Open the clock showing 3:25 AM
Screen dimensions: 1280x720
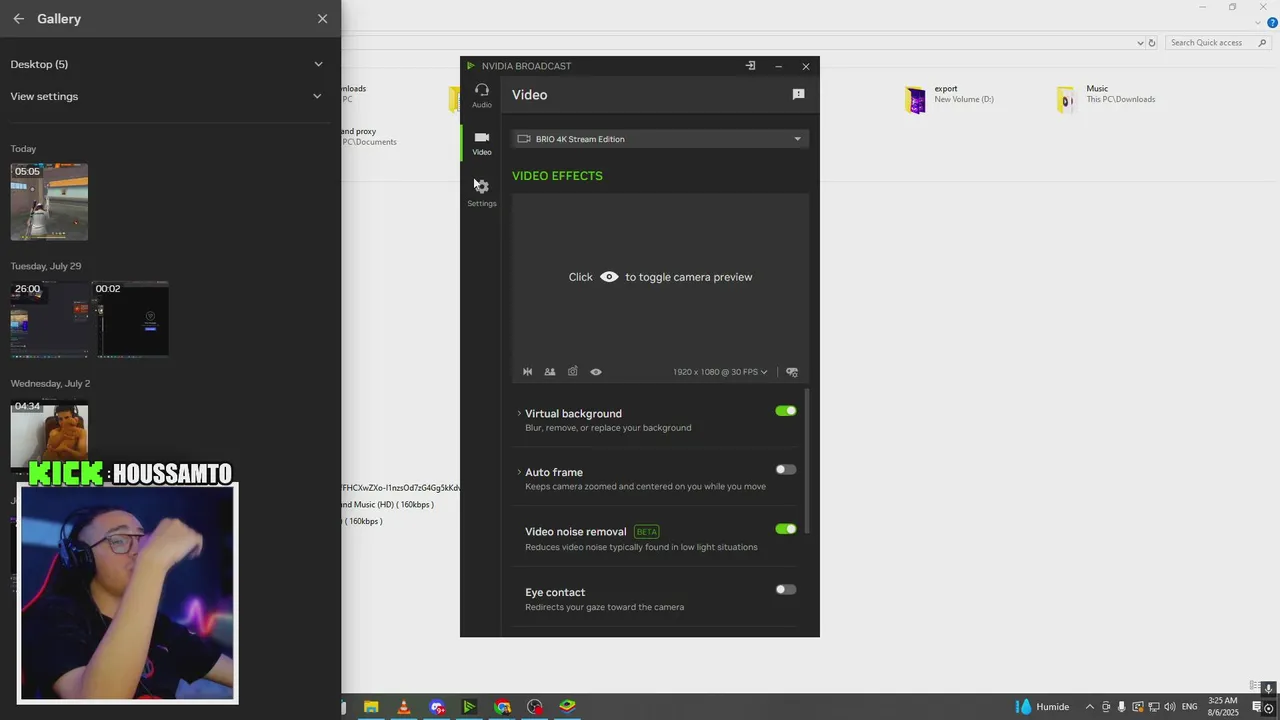pyautogui.click(x=1223, y=706)
